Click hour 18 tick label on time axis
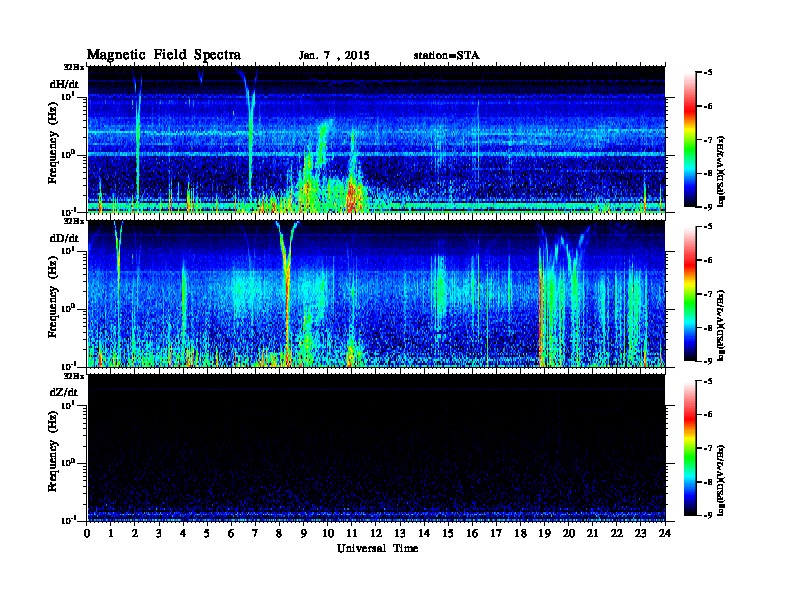 (x=520, y=533)
